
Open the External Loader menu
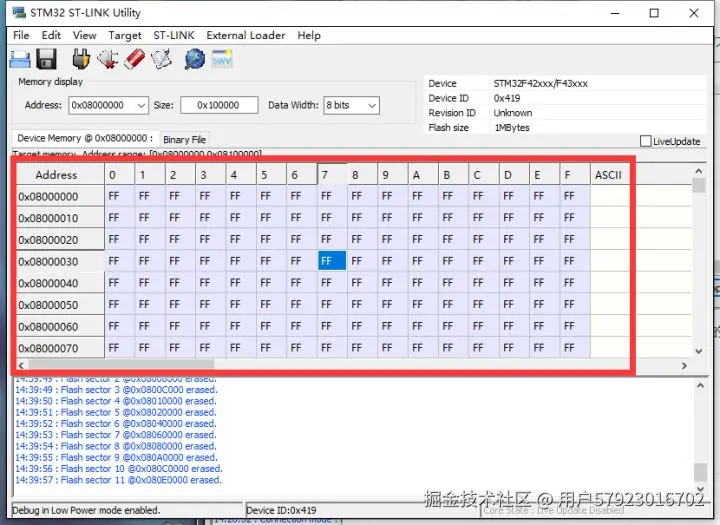[246, 35]
